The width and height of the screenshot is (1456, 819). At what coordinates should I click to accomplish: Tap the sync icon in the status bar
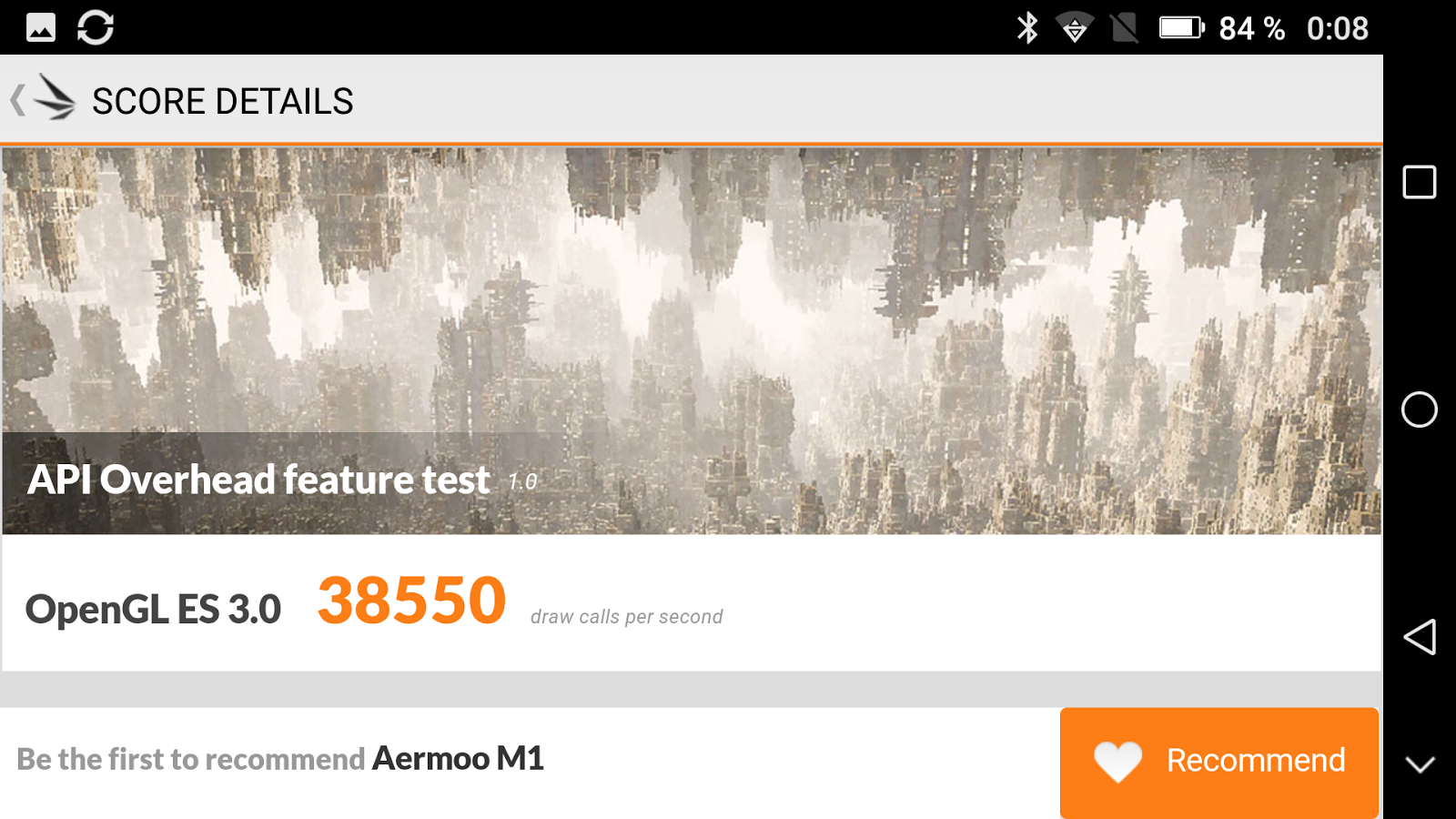click(96, 27)
